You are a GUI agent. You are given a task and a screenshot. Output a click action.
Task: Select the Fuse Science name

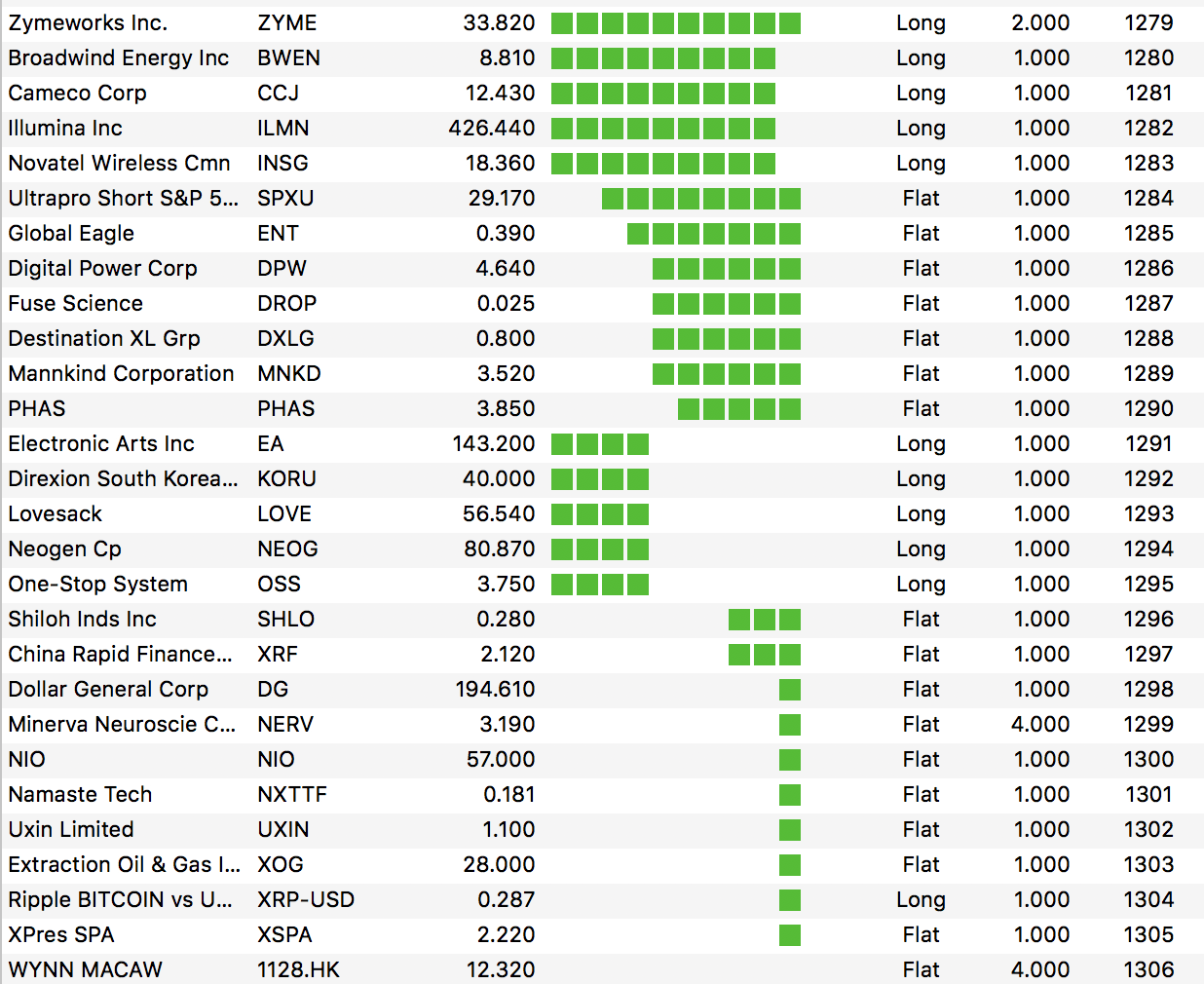coord(75,303)
